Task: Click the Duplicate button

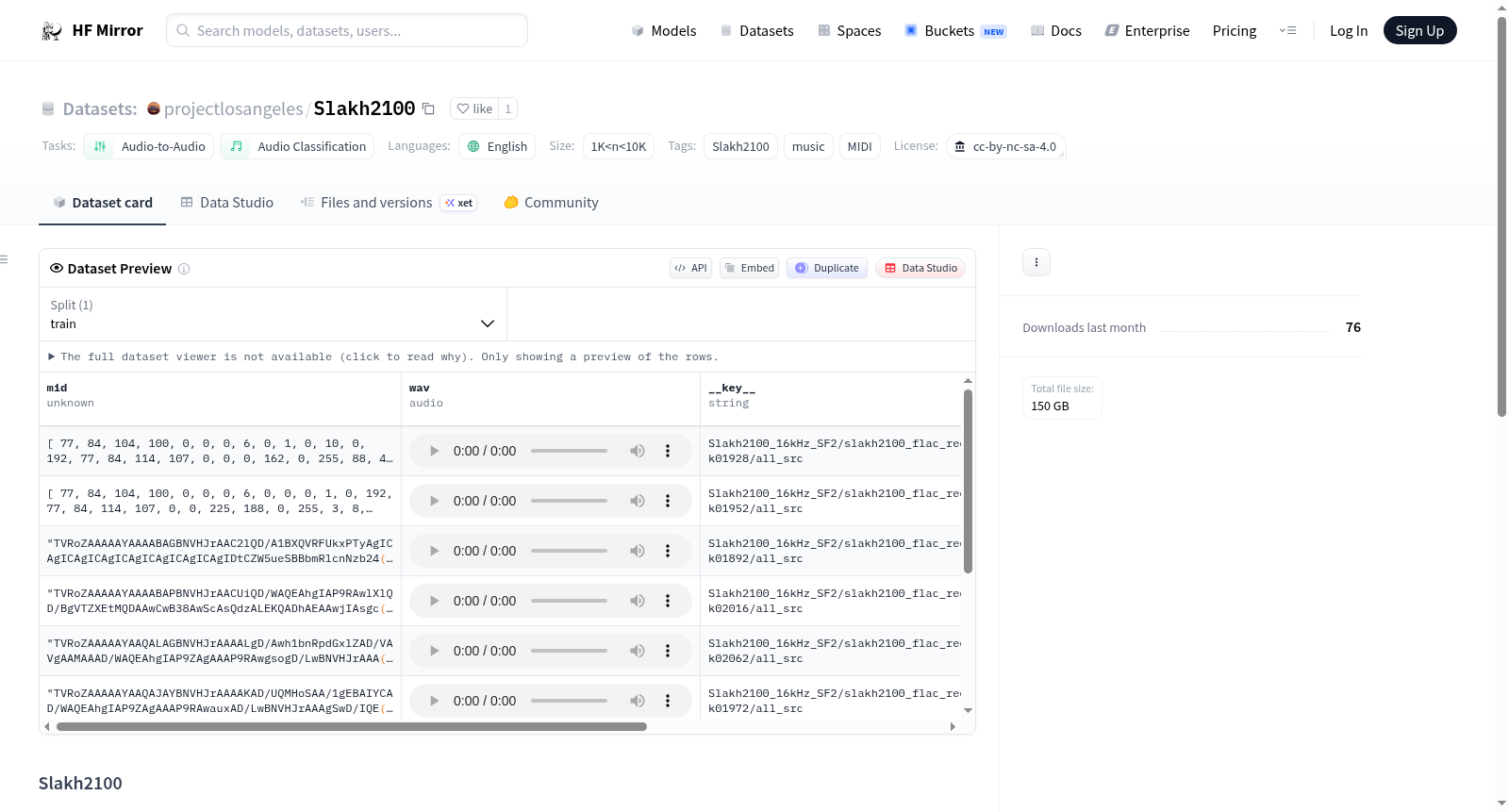Action: click(827, 268)
